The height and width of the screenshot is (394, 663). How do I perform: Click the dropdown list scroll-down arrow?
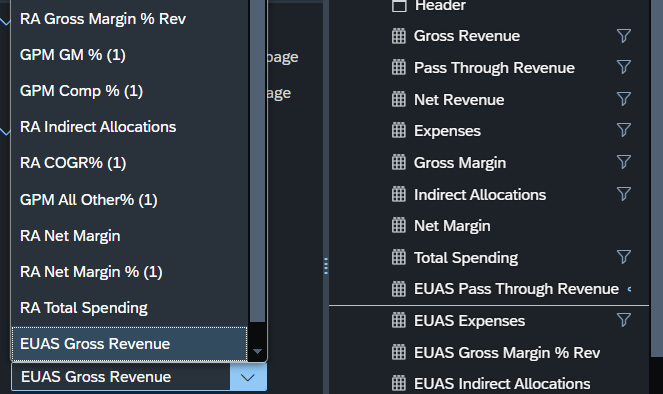click(x=257, y=351)
